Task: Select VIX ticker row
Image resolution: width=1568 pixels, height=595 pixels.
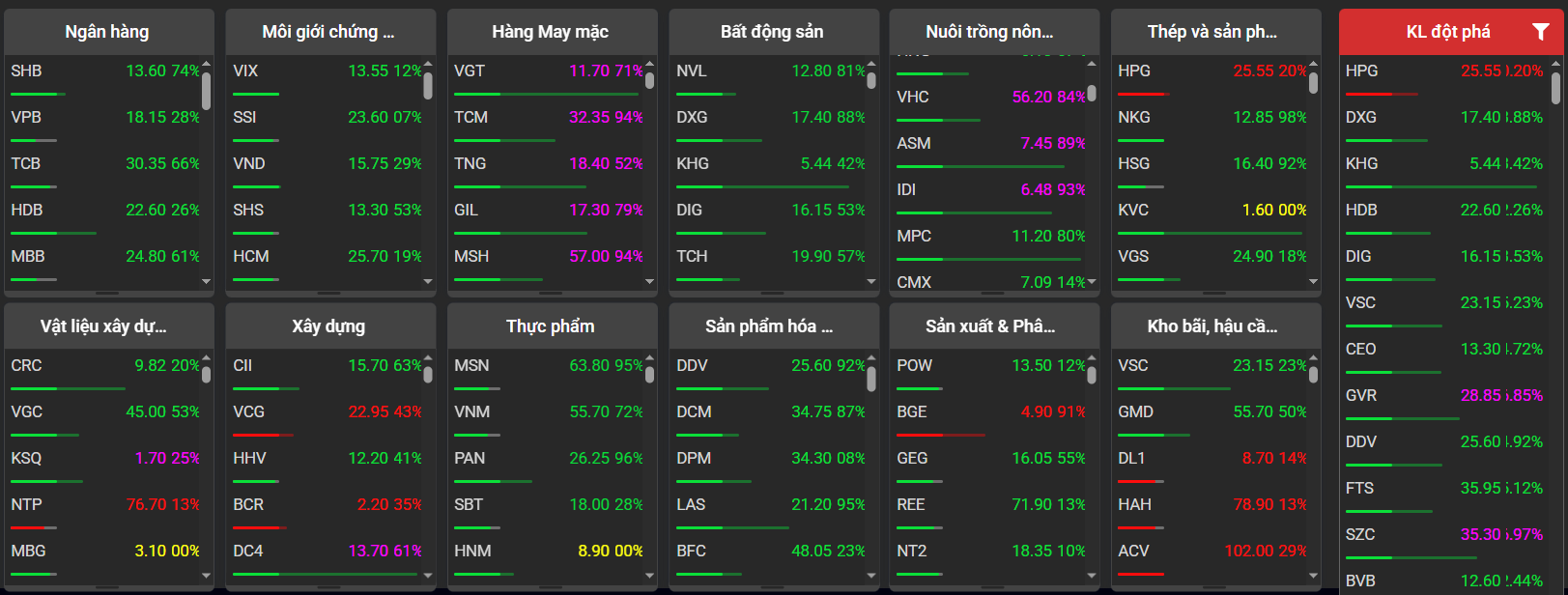Action: click(x=326, y=77)
